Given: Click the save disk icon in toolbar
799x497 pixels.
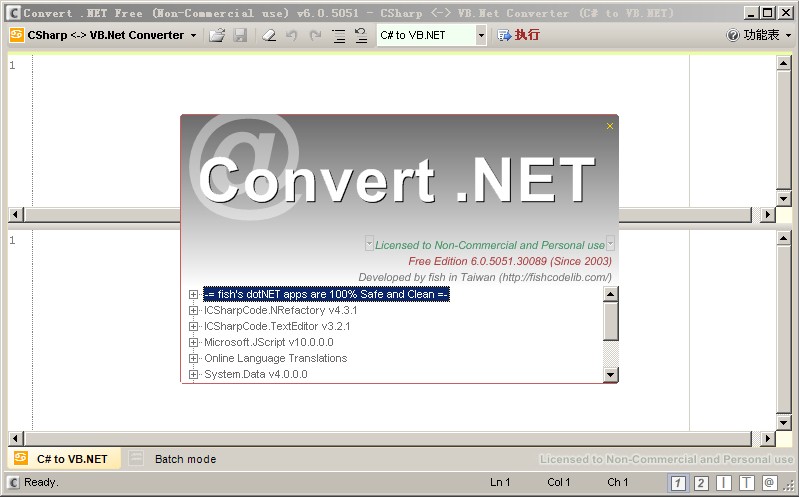Looking at the screenshot, I should click(240, 35).
